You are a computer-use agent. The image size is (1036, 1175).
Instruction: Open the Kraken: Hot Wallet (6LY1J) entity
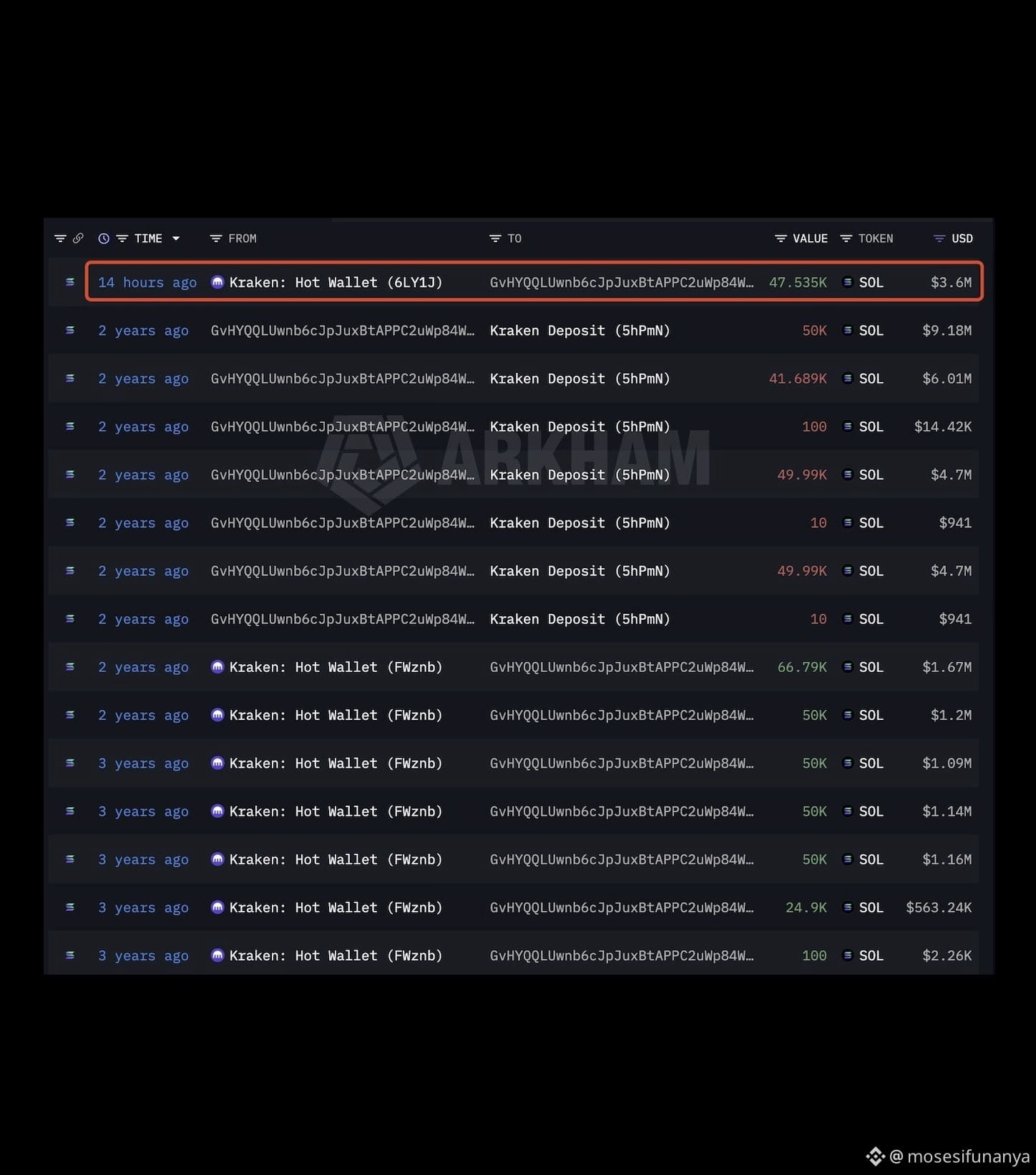[336, 282]
